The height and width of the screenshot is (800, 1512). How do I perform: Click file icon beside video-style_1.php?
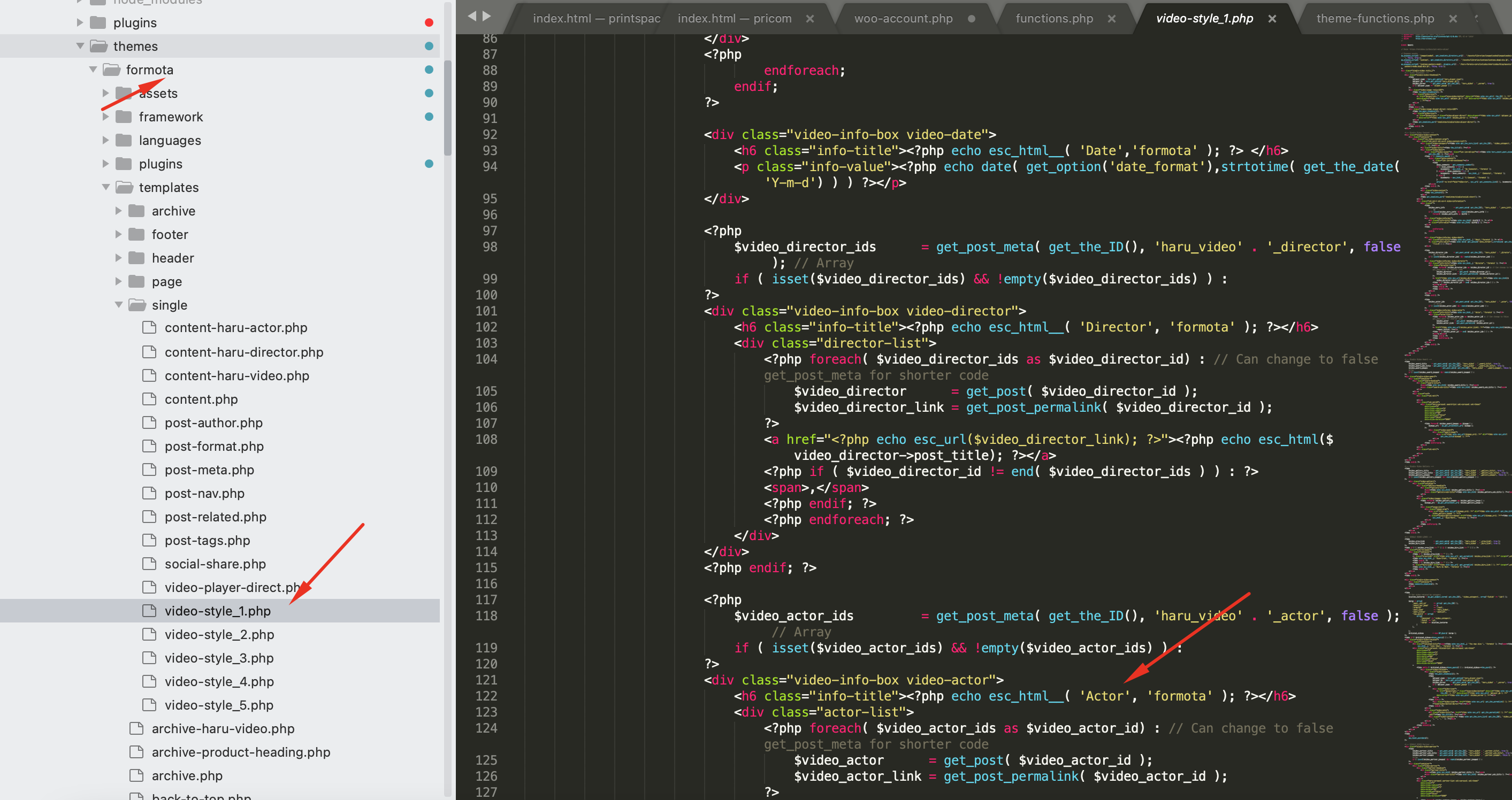[150, 611]
